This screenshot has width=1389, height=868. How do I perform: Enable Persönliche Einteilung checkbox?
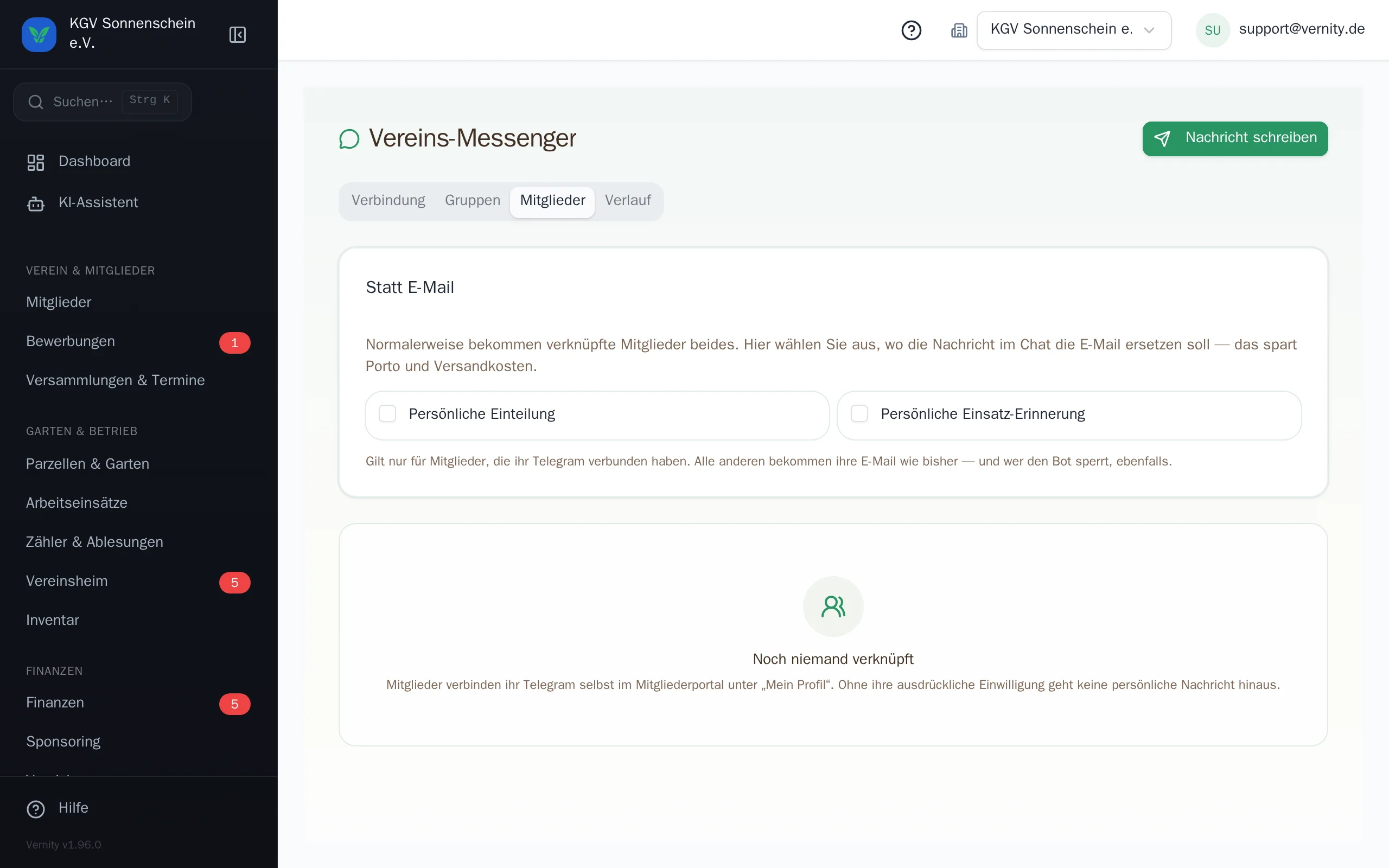[x=387, y=413]
